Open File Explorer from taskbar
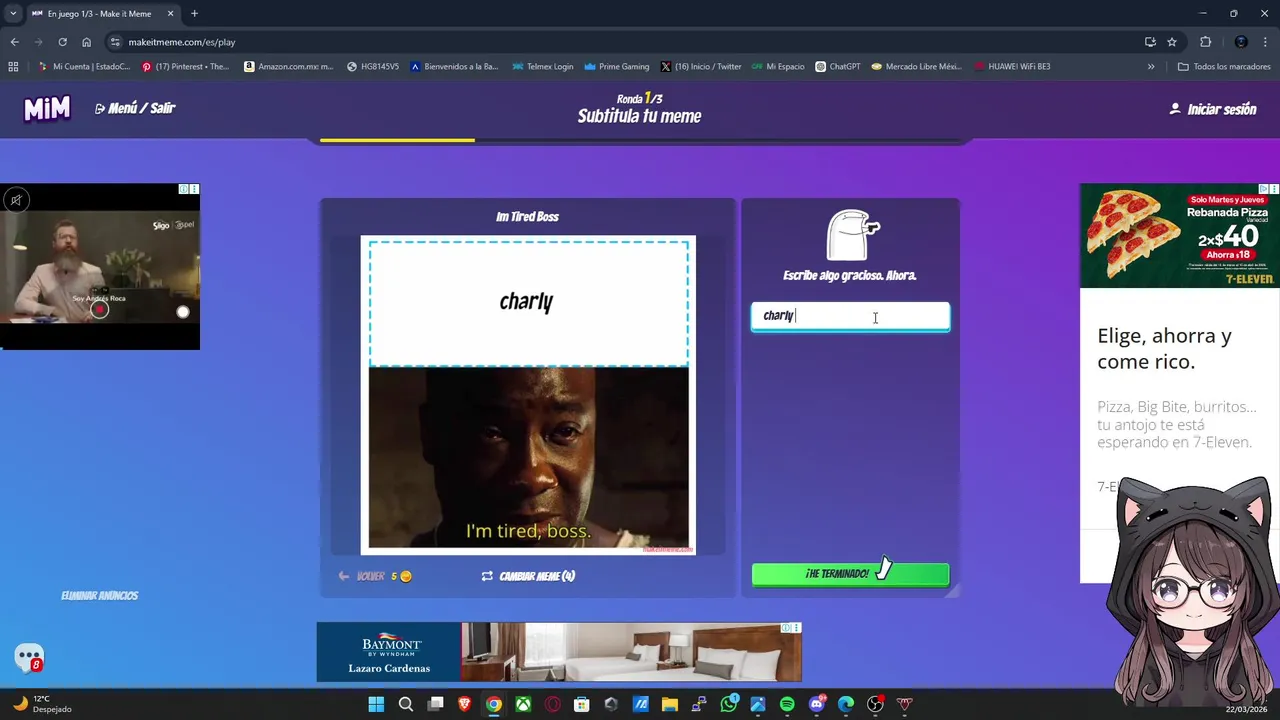Viewport: 1280px width, 720px height. 670,704
